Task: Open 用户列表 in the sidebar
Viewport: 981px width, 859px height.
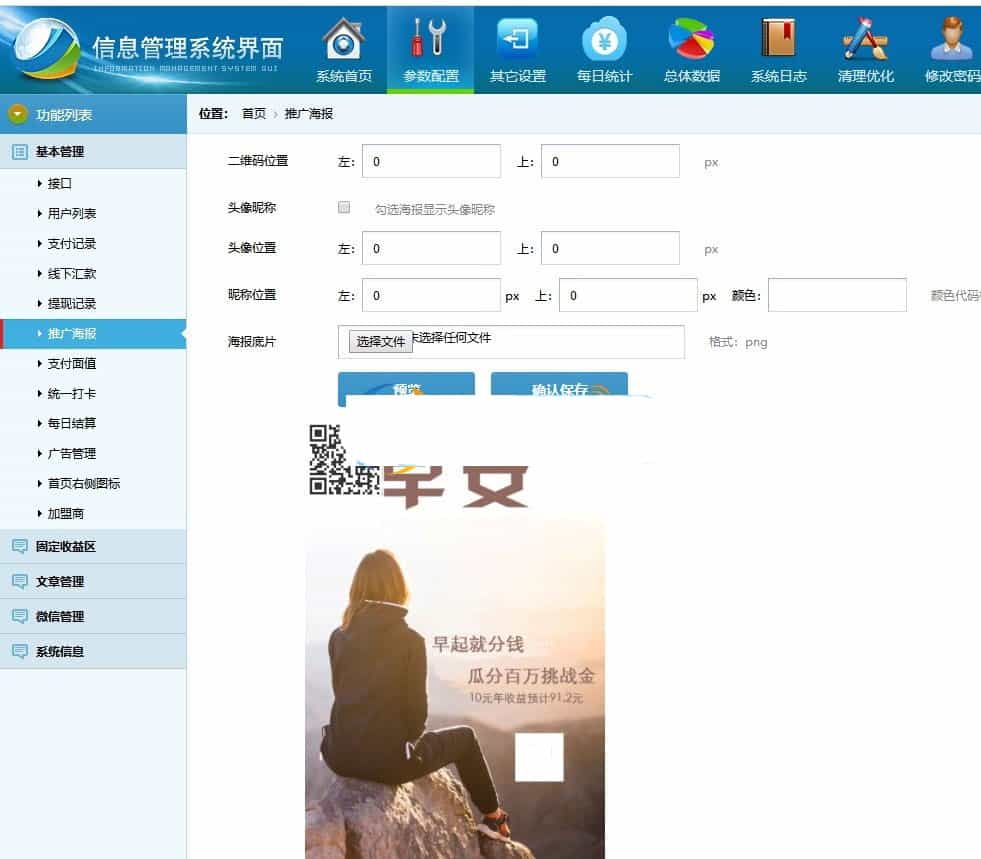Action: tap(72, 213)
